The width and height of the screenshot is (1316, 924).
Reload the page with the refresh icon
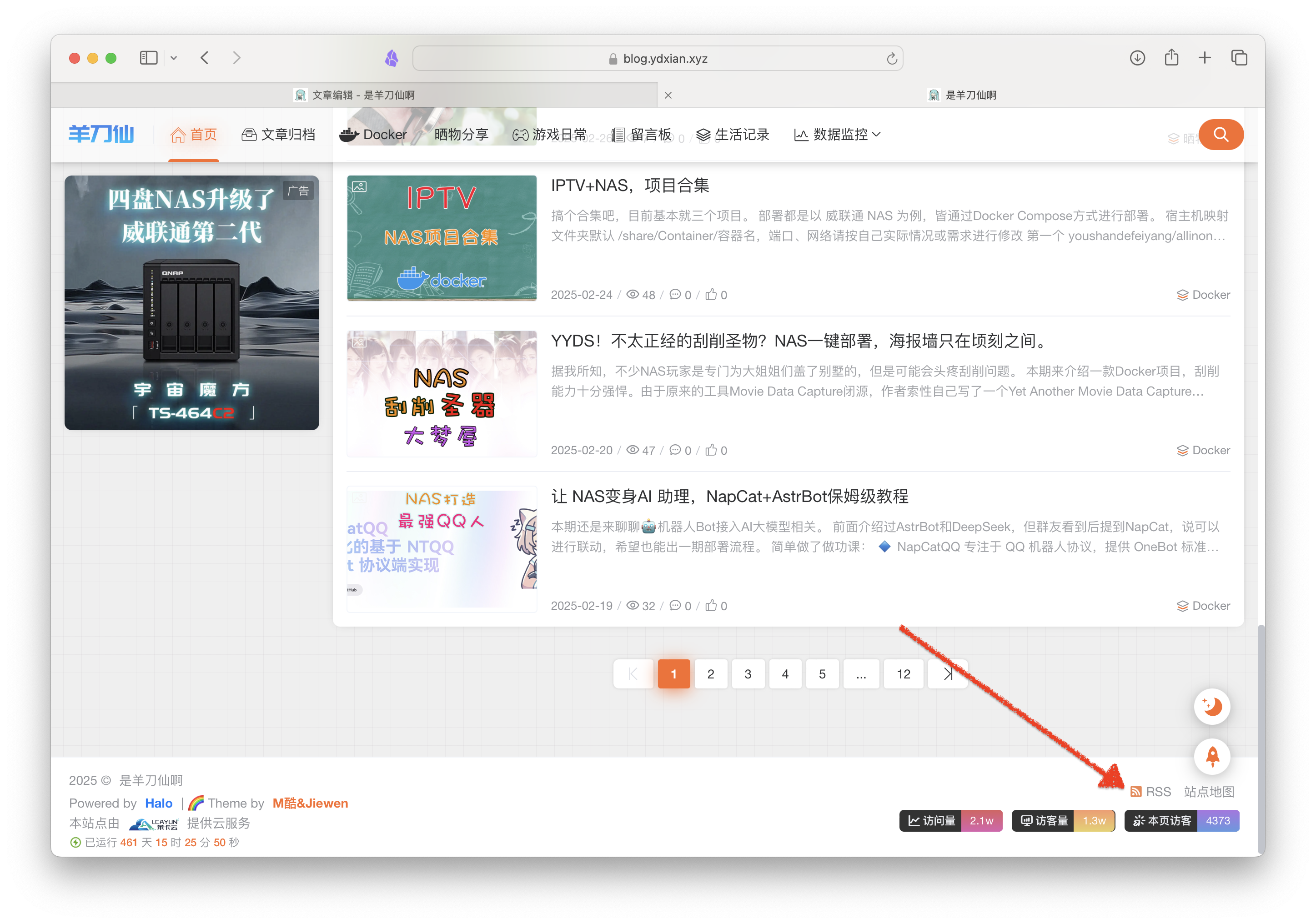coord(891,59)
